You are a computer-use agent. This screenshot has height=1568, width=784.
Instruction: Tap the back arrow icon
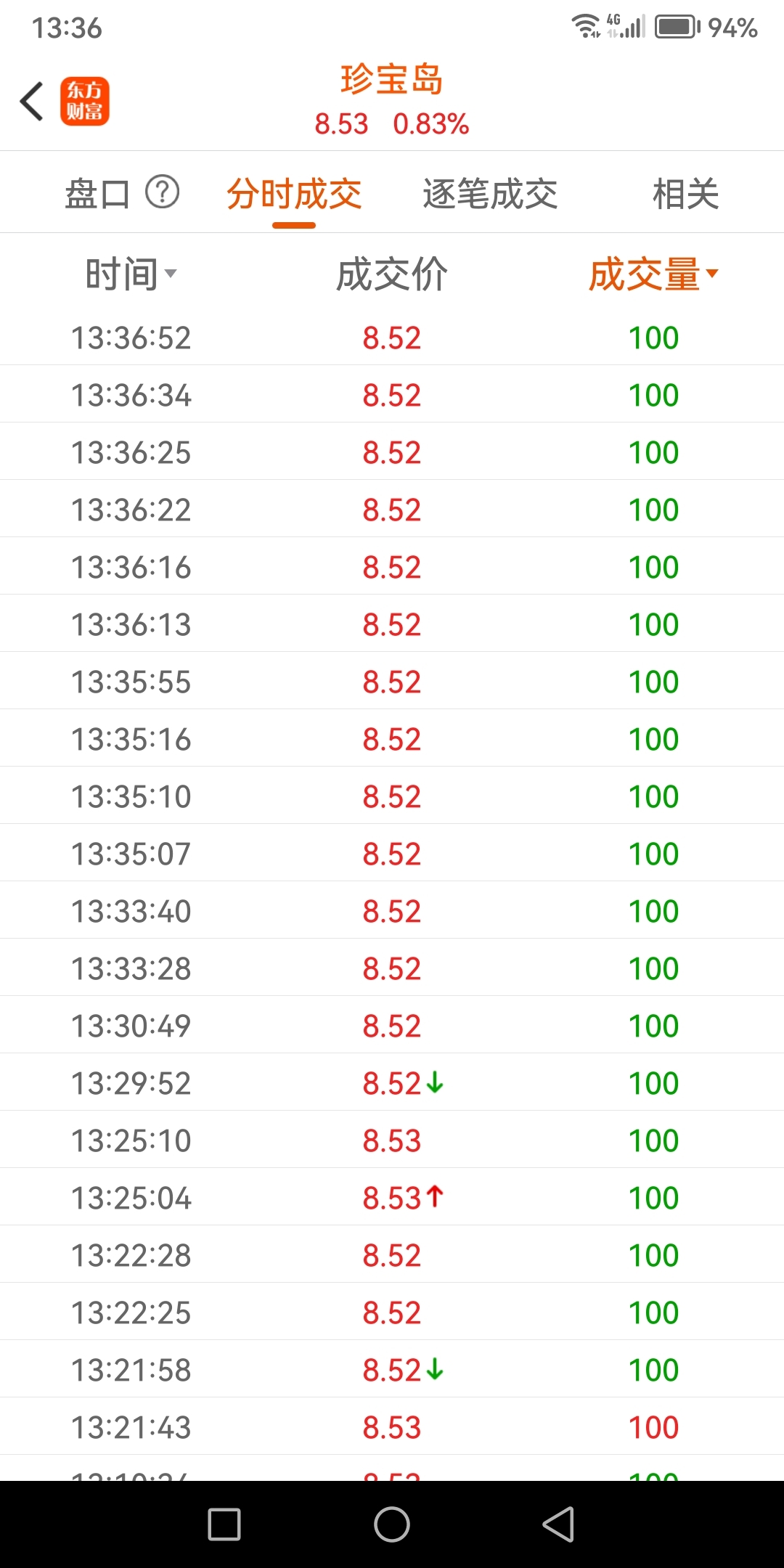point(32,101)
